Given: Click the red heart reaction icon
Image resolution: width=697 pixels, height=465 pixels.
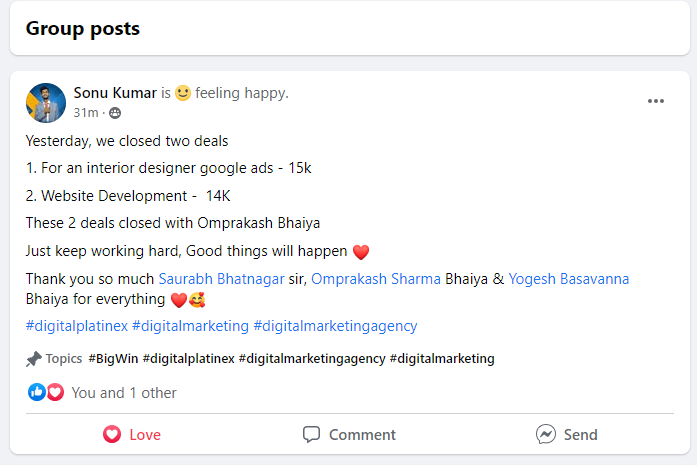Looking at the screenshot, I should 55,392.
